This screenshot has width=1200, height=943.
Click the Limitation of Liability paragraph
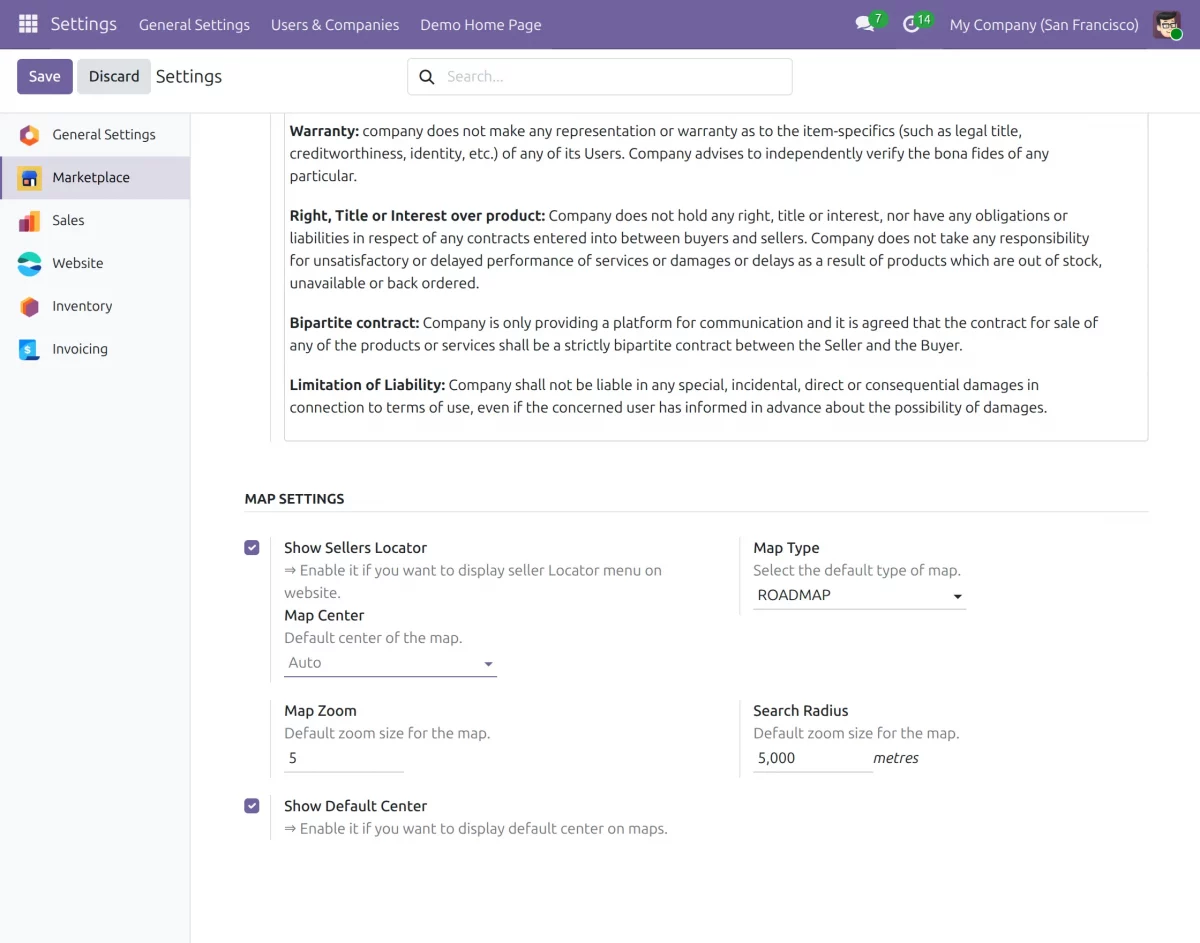668,396
